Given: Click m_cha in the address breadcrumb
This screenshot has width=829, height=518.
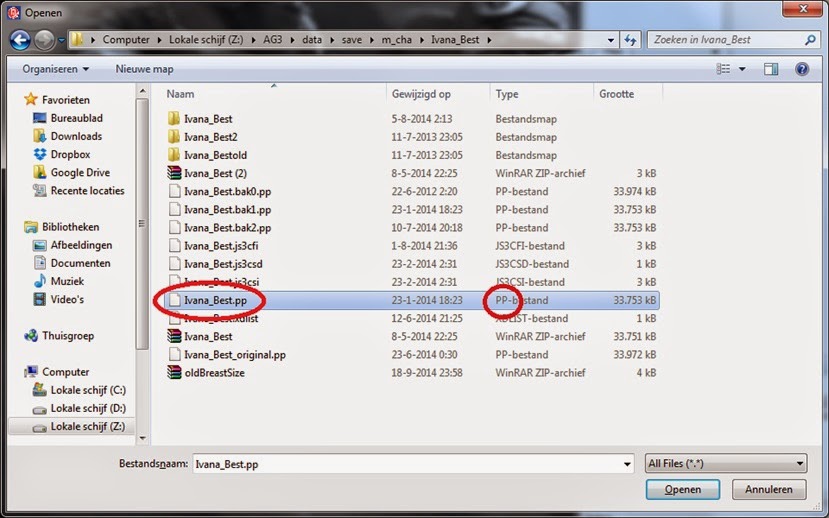Looking at the screenshot, I should coord(397,40).
